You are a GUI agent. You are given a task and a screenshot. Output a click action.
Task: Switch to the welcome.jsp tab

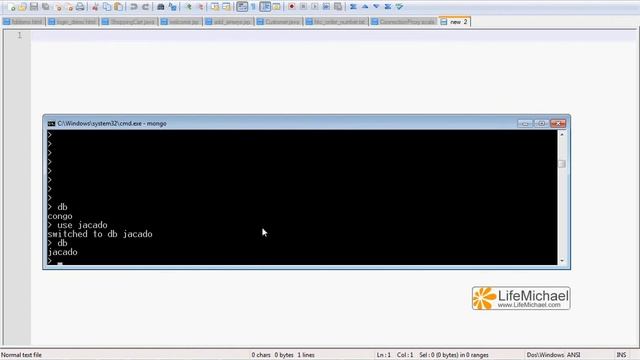[x=180, y=22]
